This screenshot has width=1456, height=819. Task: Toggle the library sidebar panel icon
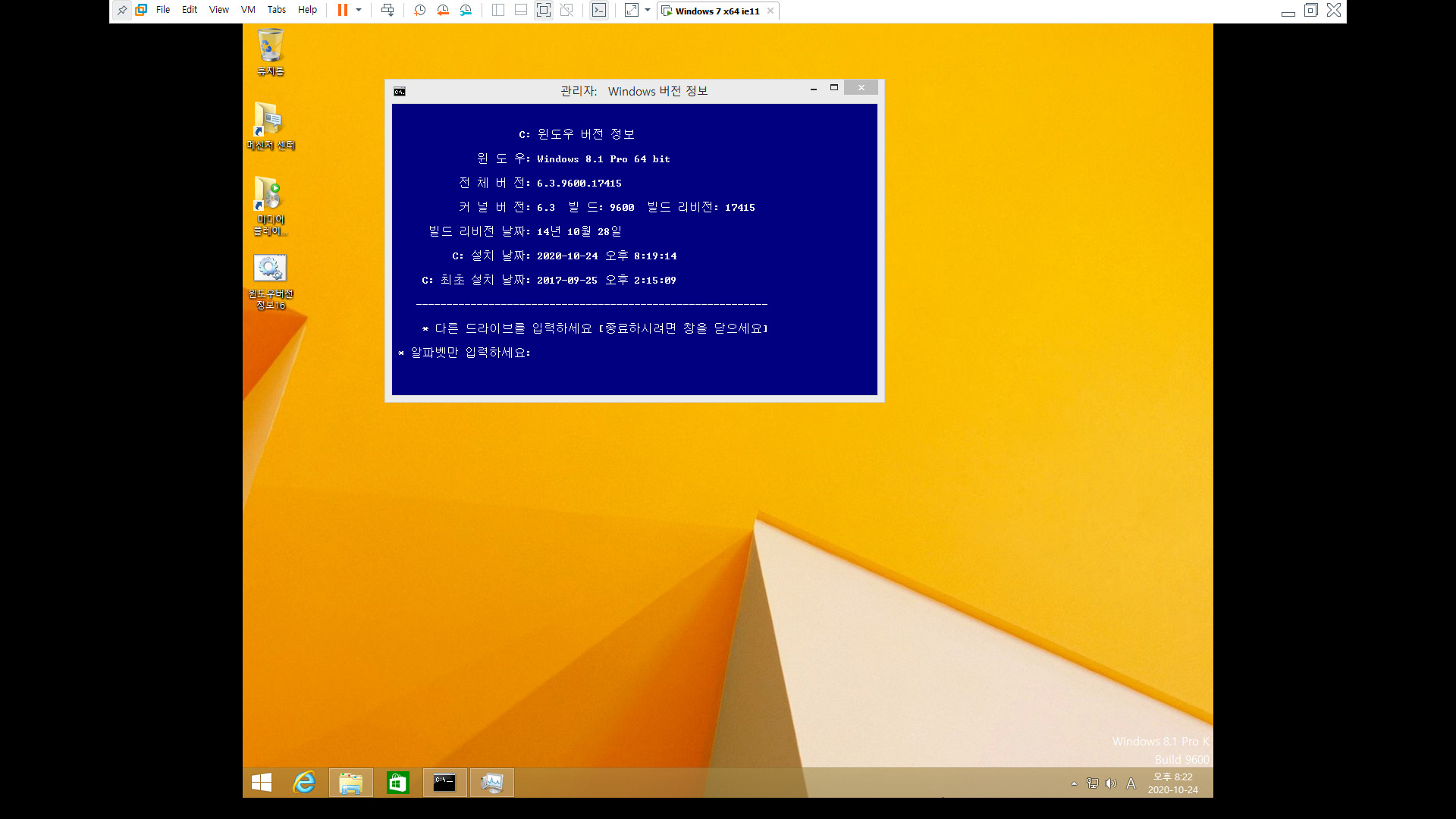[x=498, y=11]
